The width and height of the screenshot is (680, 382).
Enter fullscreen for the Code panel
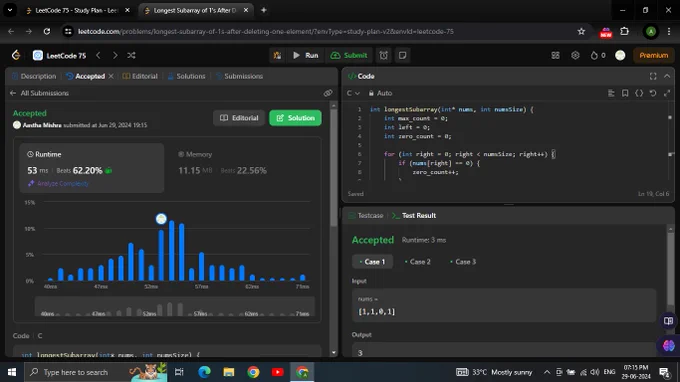click(x=653, y=76)
